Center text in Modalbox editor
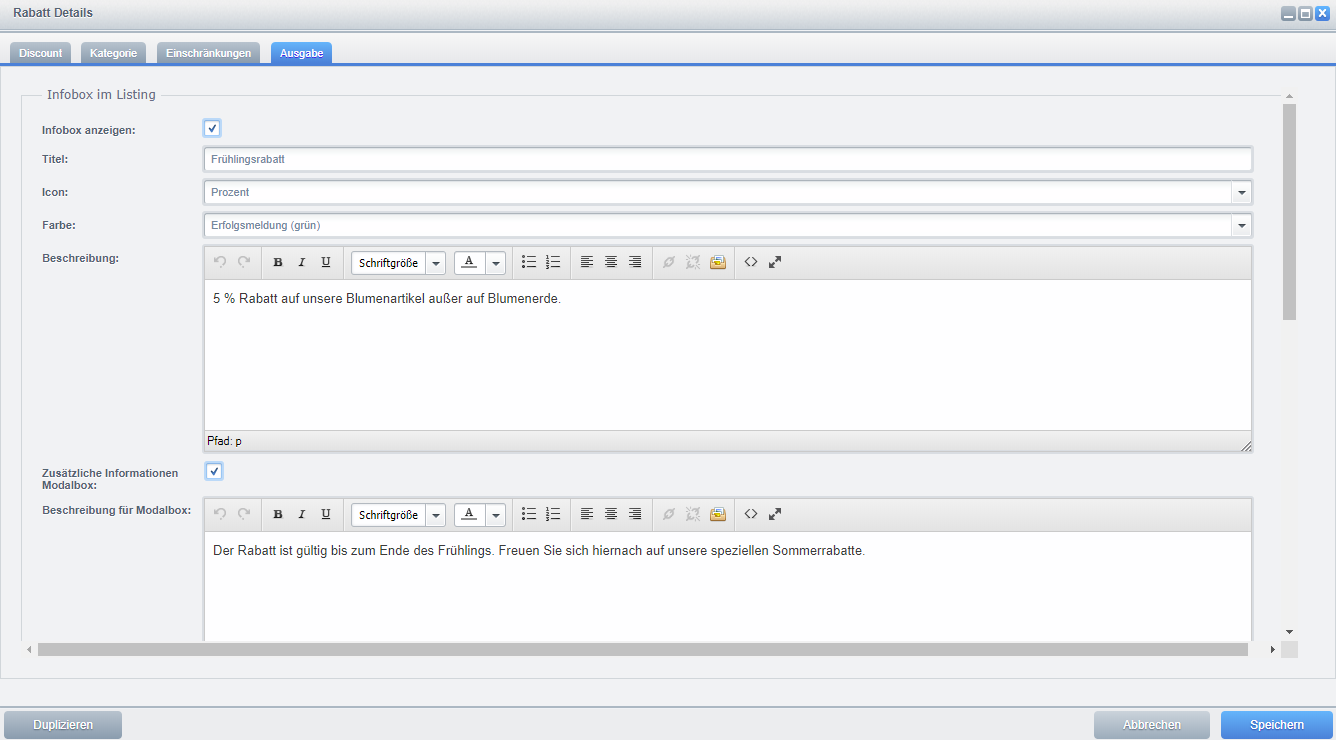 coord(611,514)
